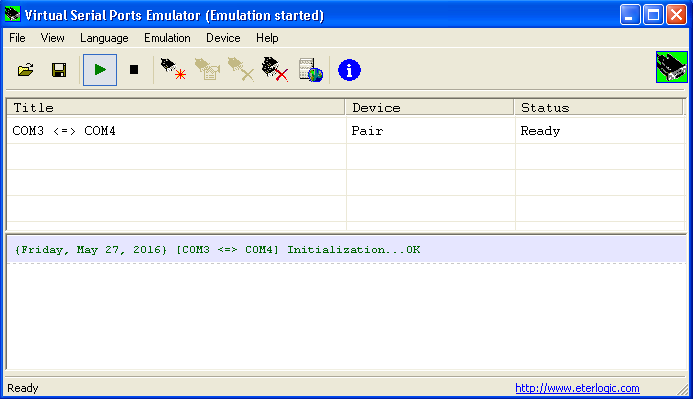Click the grayed reinitialize device icon

coord(241,70)
